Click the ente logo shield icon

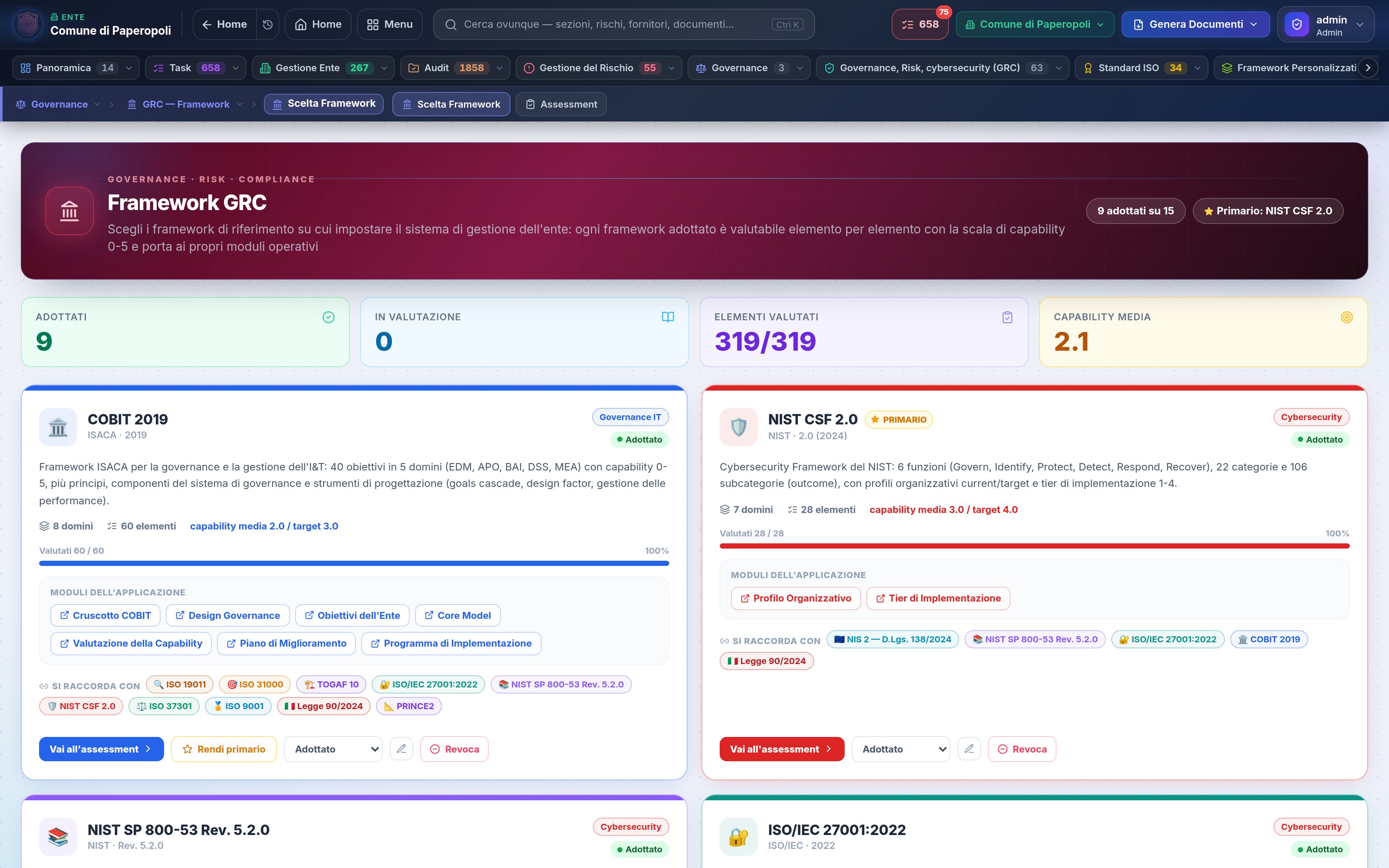click(x=27, y=24)
